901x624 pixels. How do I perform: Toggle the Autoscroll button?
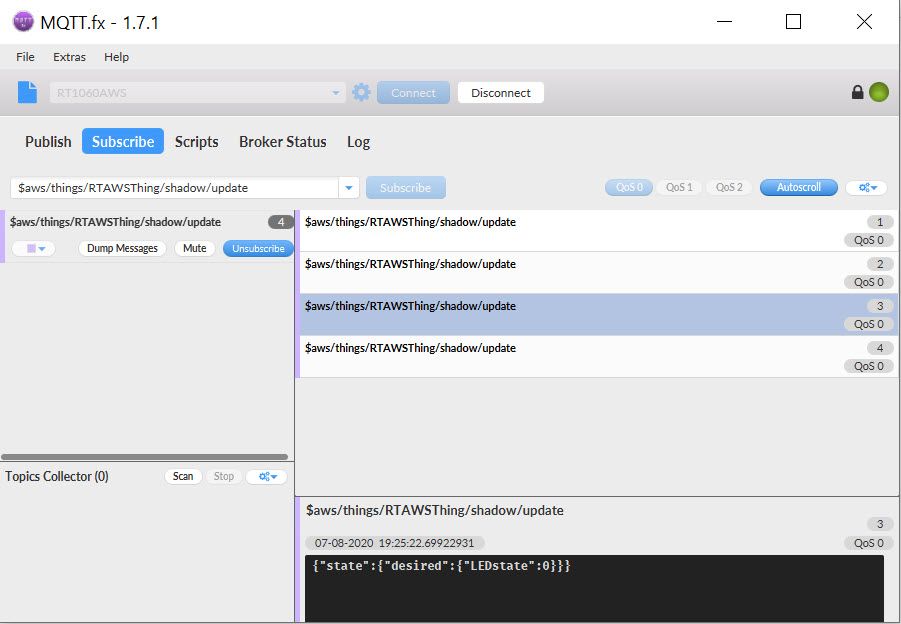799,187
